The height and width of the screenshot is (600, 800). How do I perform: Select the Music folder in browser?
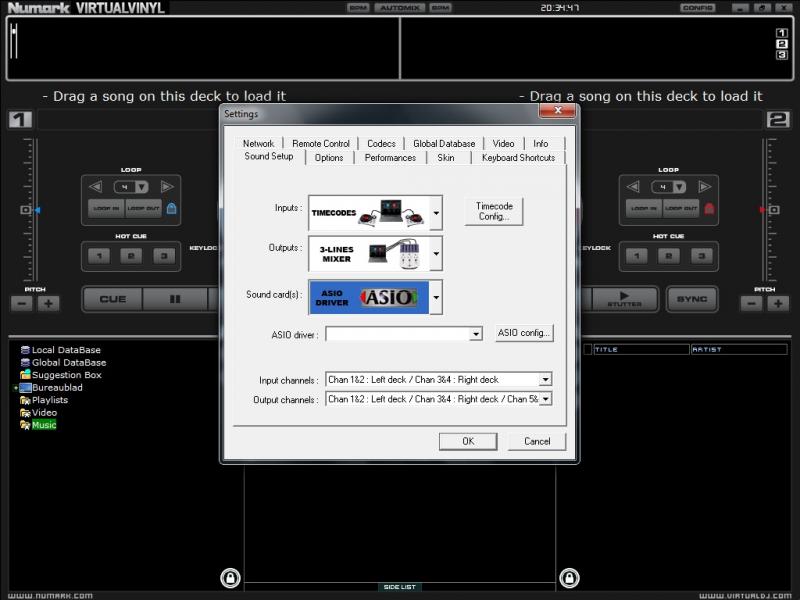point(38,425)
